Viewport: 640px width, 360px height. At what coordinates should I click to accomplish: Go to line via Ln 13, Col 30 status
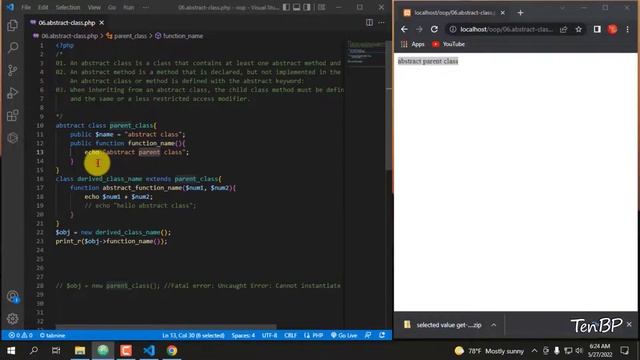click(x=193, y=335)
